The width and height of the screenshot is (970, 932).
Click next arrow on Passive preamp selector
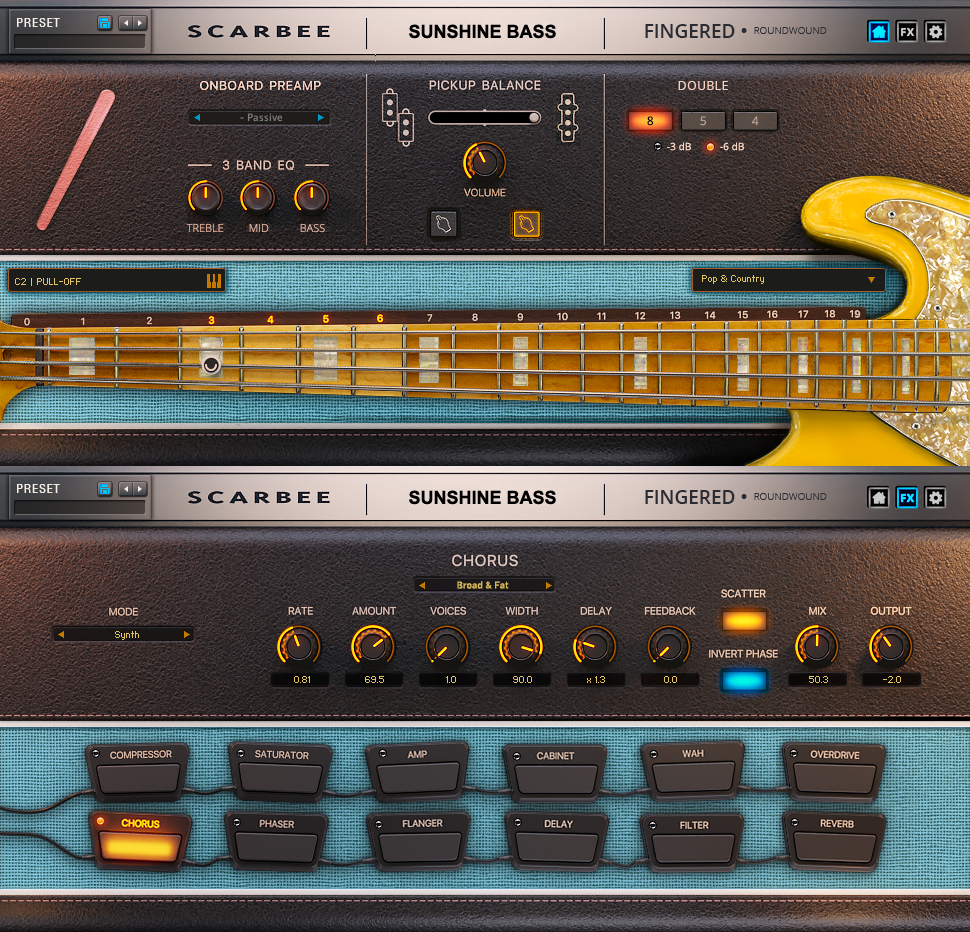point(320,118)
